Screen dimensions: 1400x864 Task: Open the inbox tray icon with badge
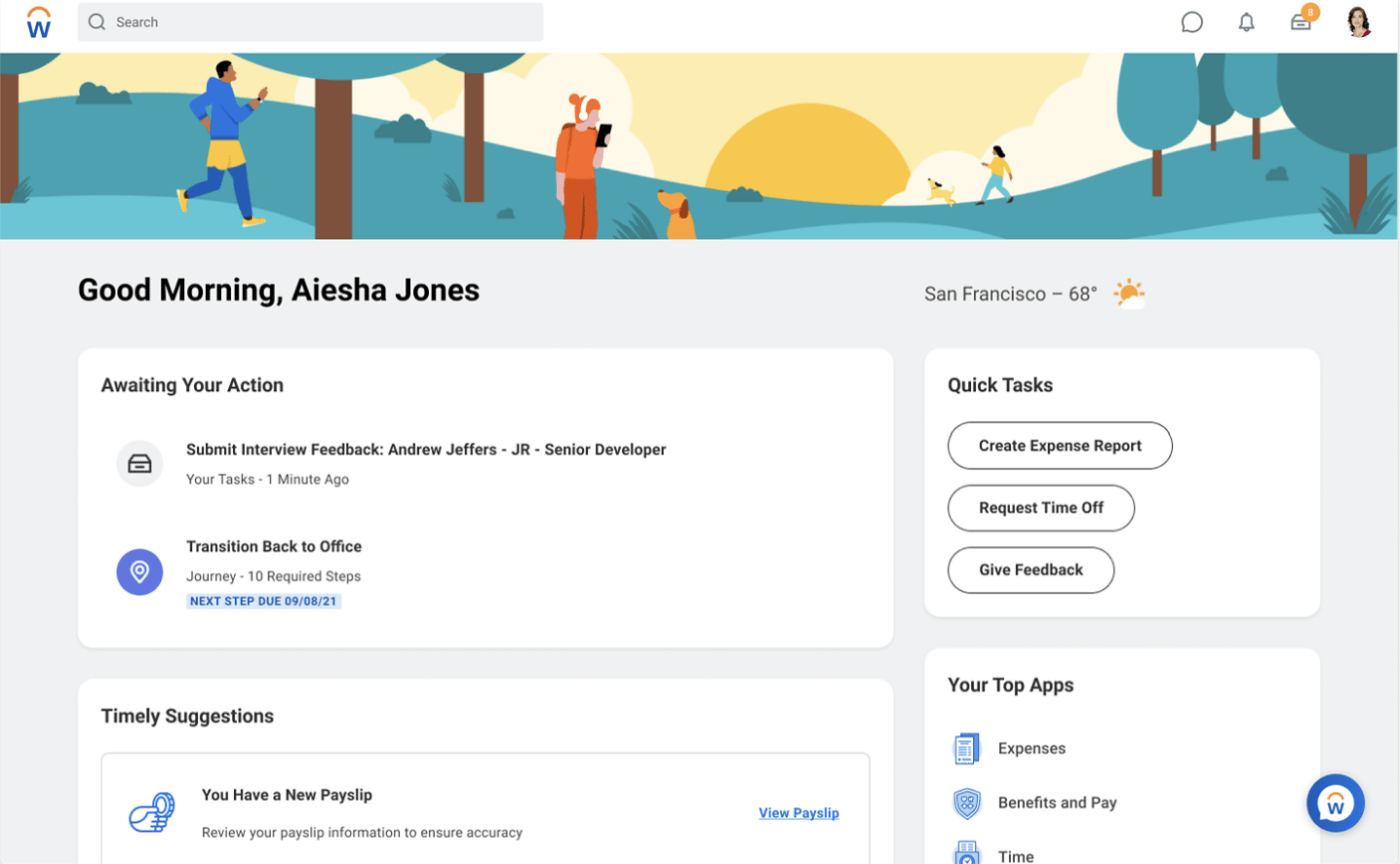point(1303,20)
